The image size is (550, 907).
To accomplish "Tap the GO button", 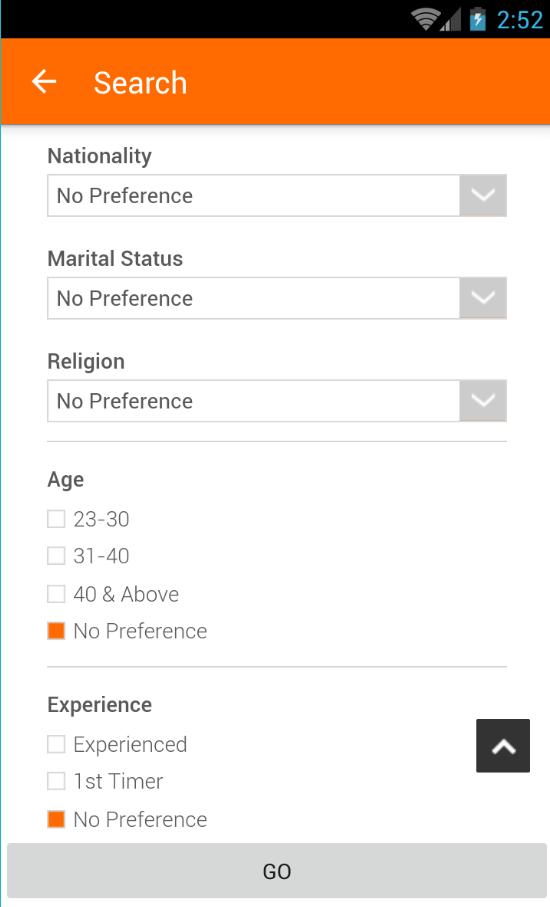I will (276, 871).
